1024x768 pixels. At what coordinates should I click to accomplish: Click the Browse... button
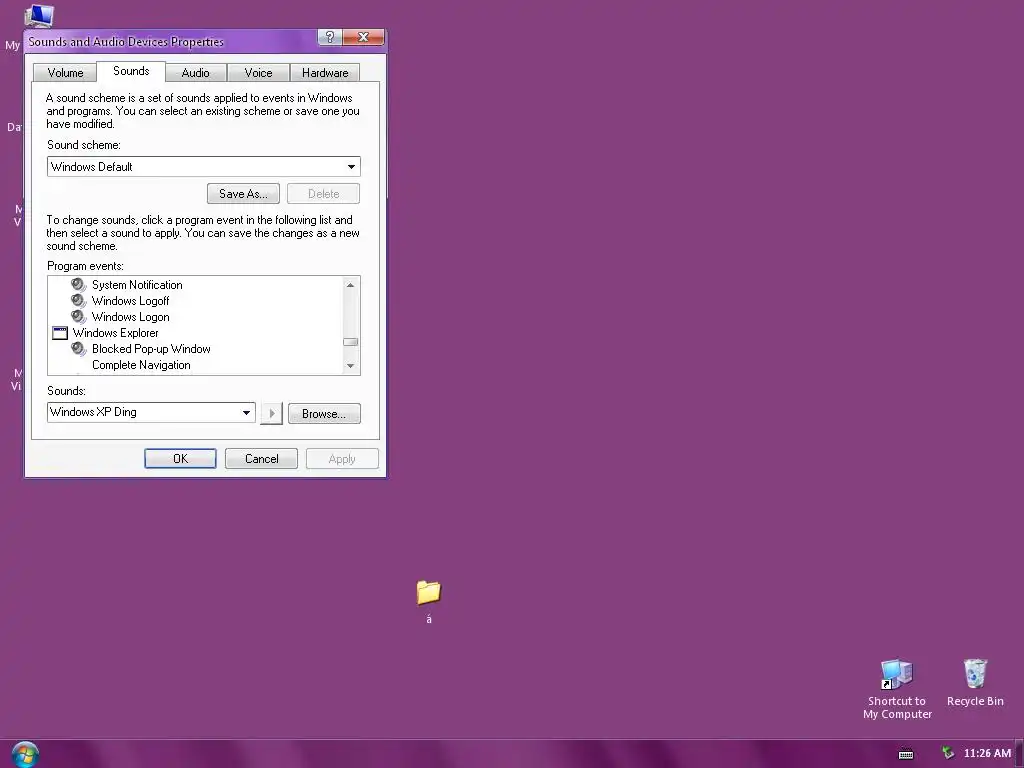tap(324, 413)
